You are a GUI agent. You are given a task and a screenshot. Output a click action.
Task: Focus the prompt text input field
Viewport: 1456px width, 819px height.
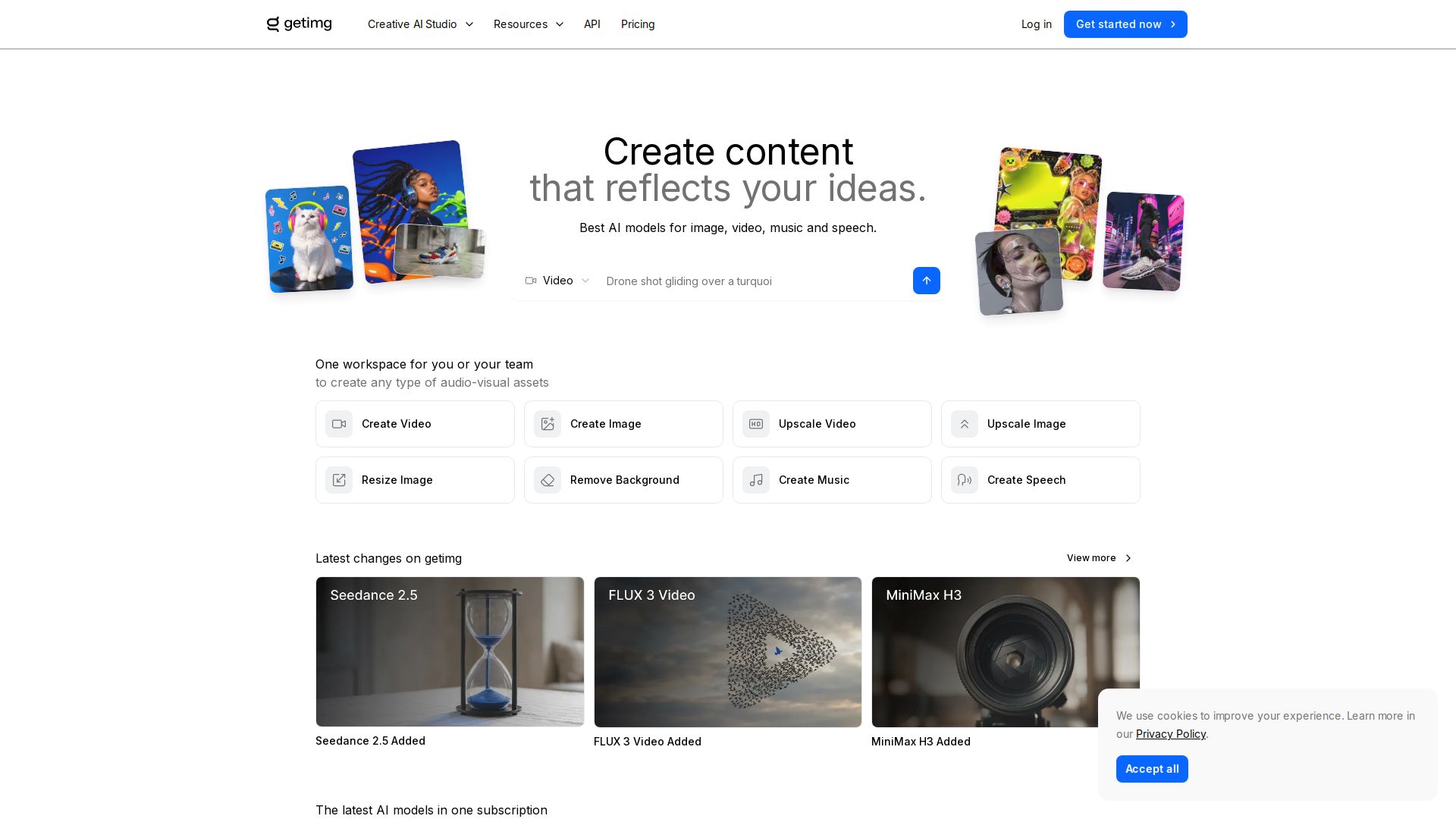[755, 281]
